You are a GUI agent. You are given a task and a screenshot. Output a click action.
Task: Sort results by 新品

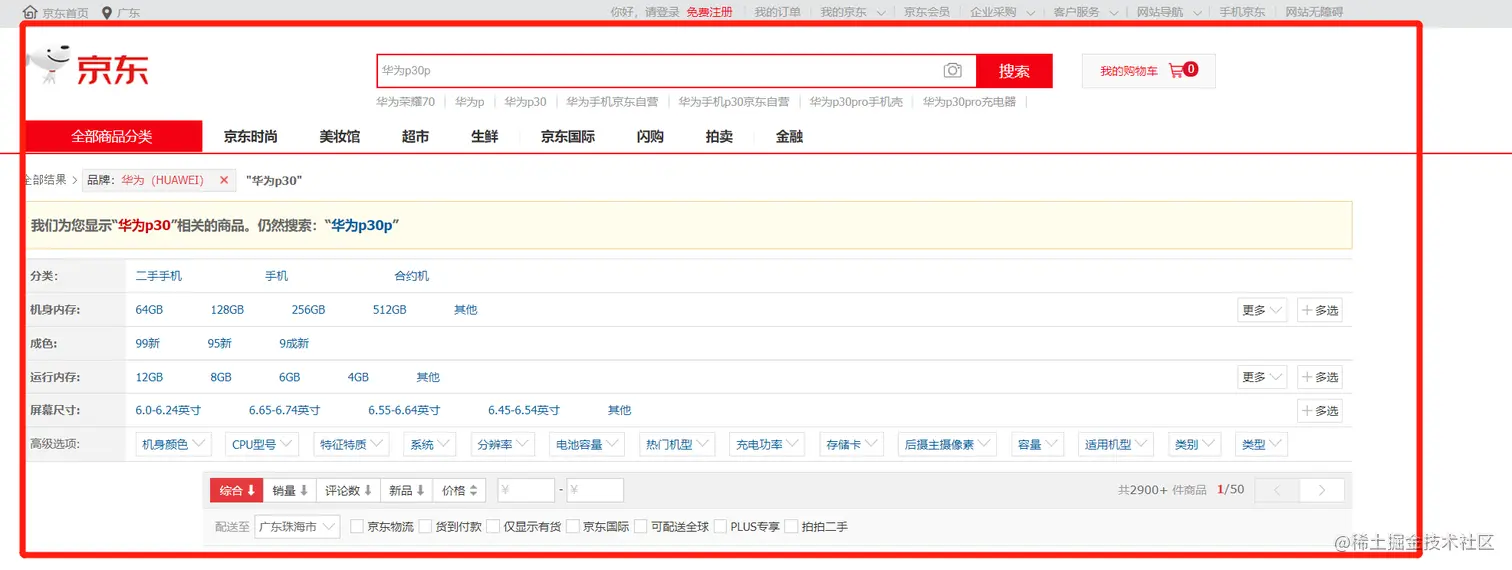407,490
